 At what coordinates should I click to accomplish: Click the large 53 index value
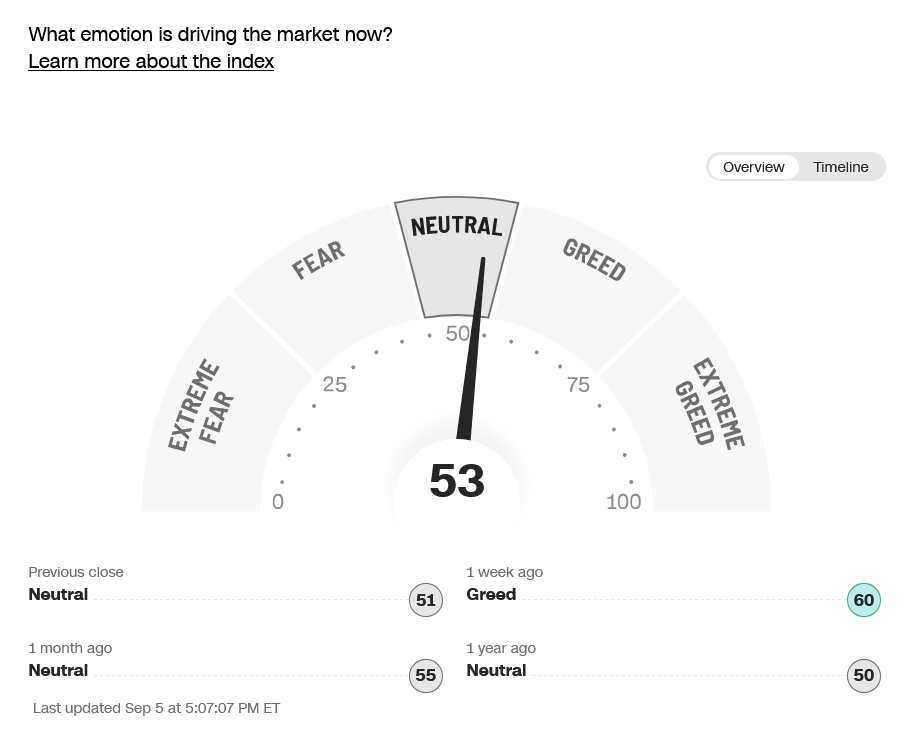[x=457, y=480]
